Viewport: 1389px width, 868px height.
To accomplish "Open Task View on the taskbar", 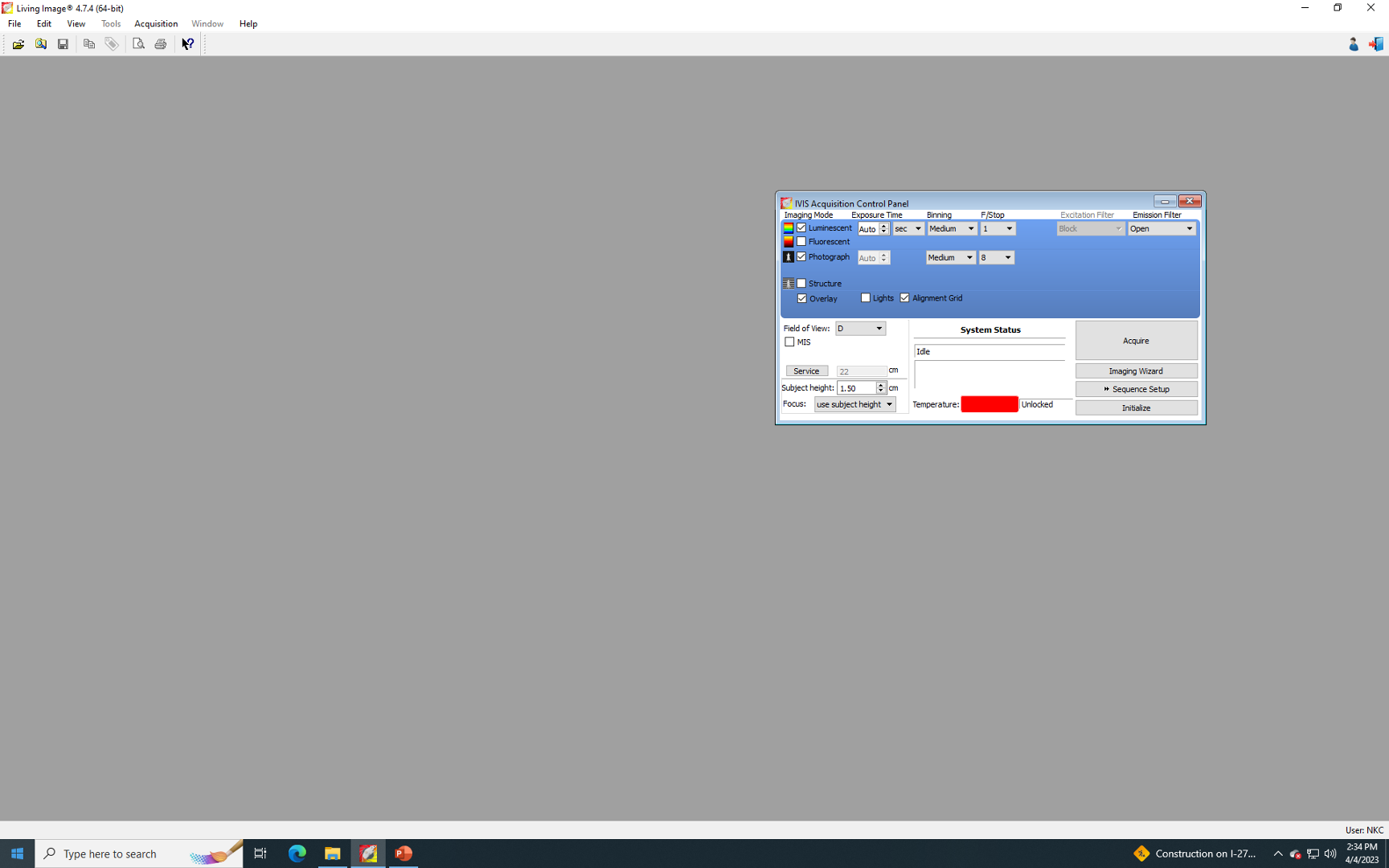I will 260,854.
